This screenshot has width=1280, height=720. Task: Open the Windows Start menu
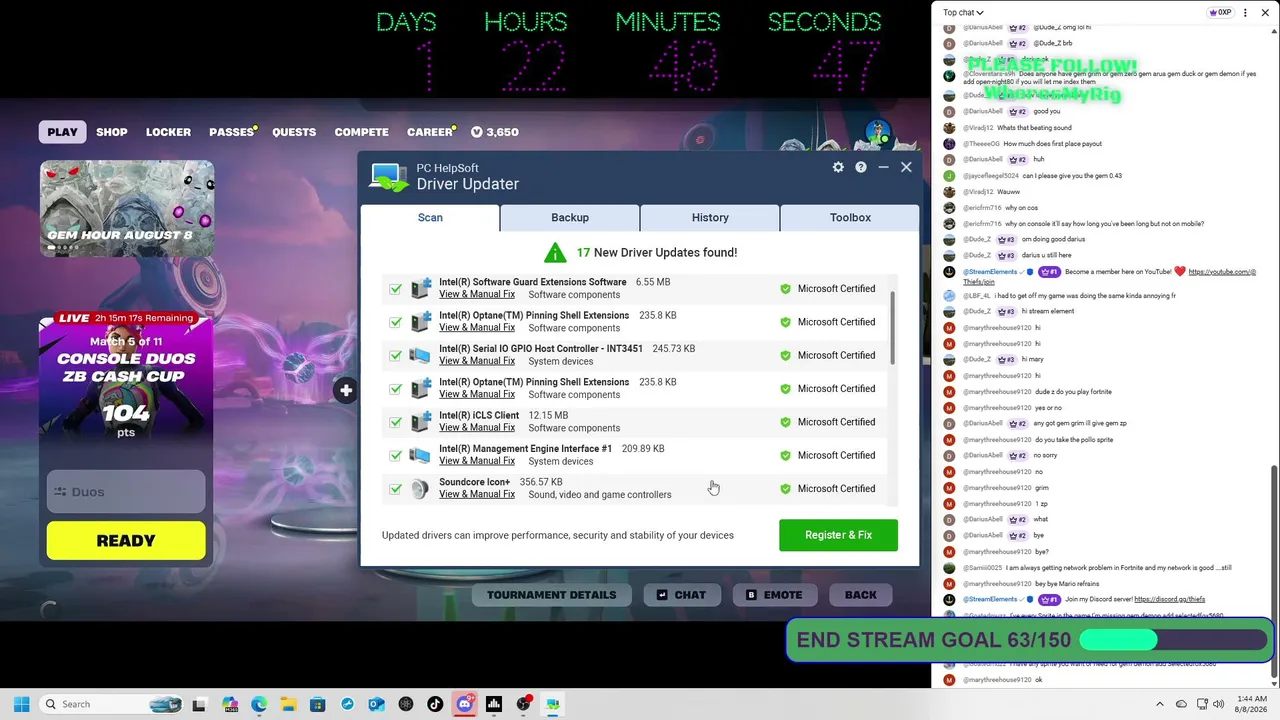(x=21, y=704)
